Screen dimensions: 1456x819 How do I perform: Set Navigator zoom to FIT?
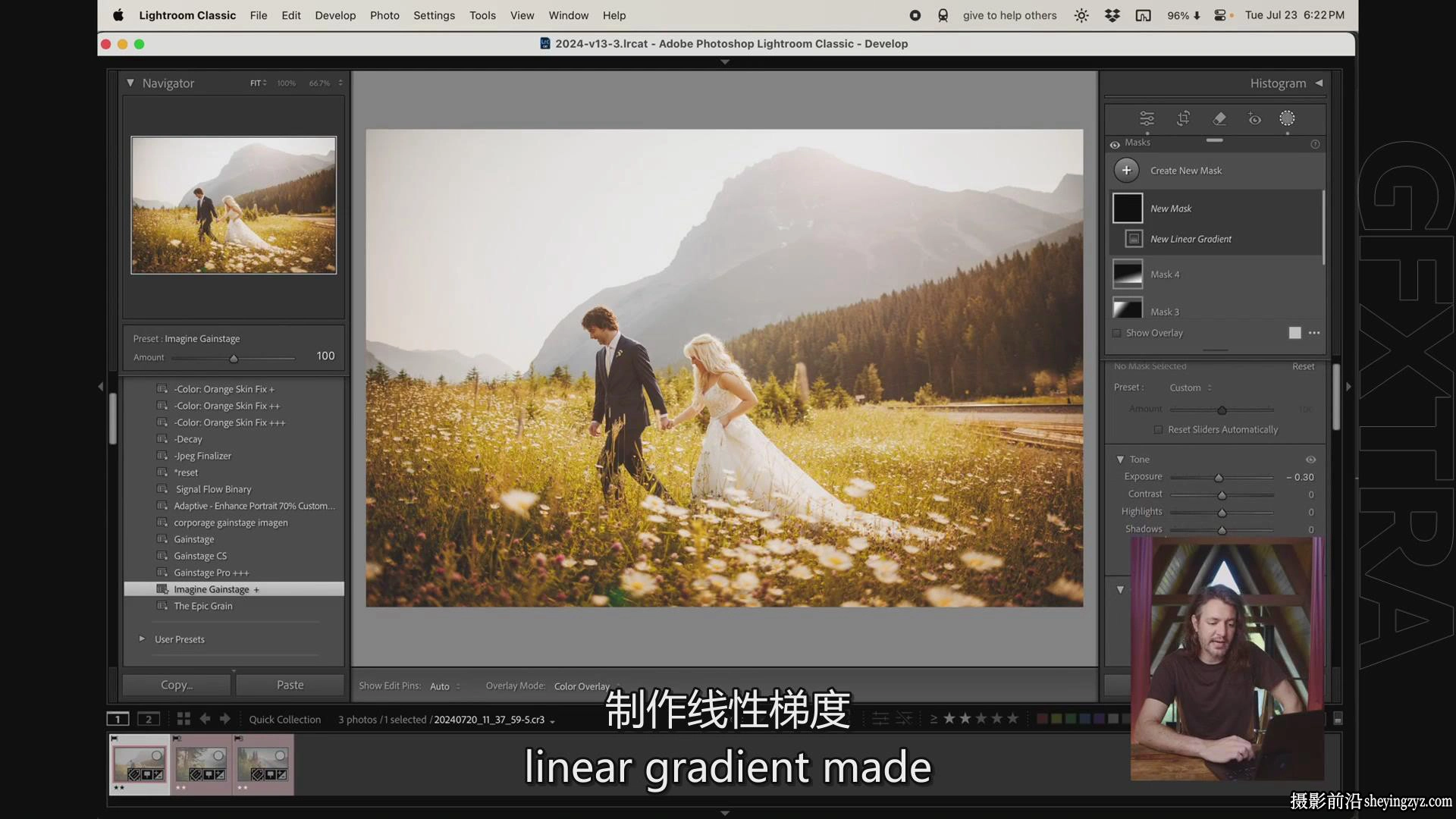tap(256, 83)
